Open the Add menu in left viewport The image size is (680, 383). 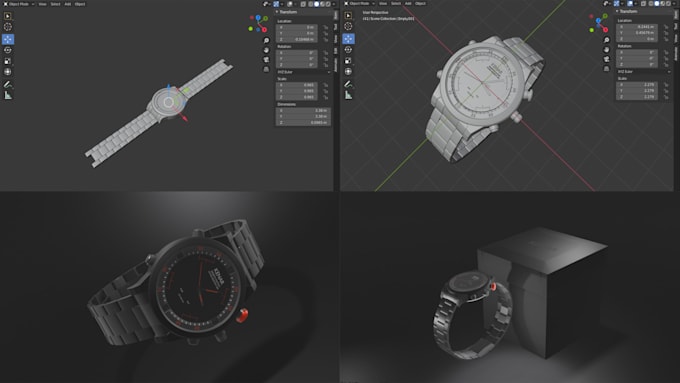(x=68, y=4)
